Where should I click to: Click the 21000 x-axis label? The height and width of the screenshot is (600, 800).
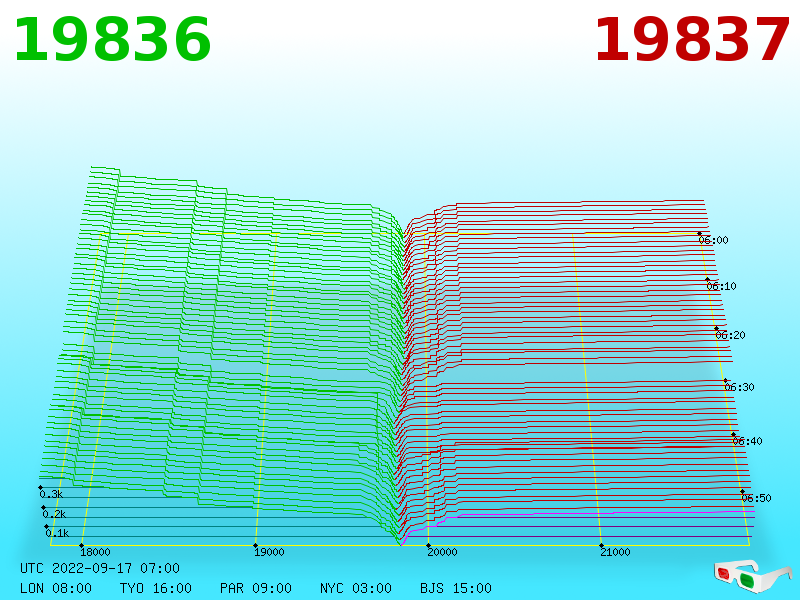[615, 552]
